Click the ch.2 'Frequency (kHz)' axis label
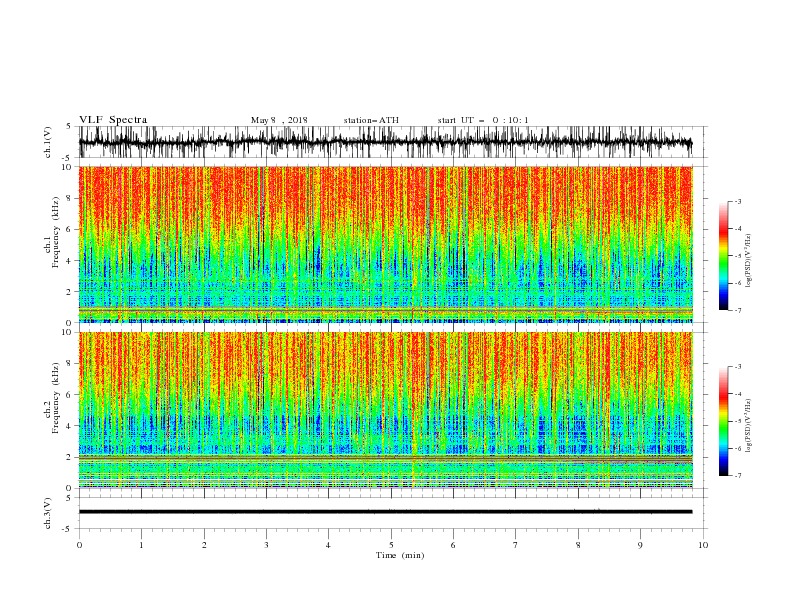The height and width of the screenshot is (612, 792). pyautogui.click(x=56, y=398)
